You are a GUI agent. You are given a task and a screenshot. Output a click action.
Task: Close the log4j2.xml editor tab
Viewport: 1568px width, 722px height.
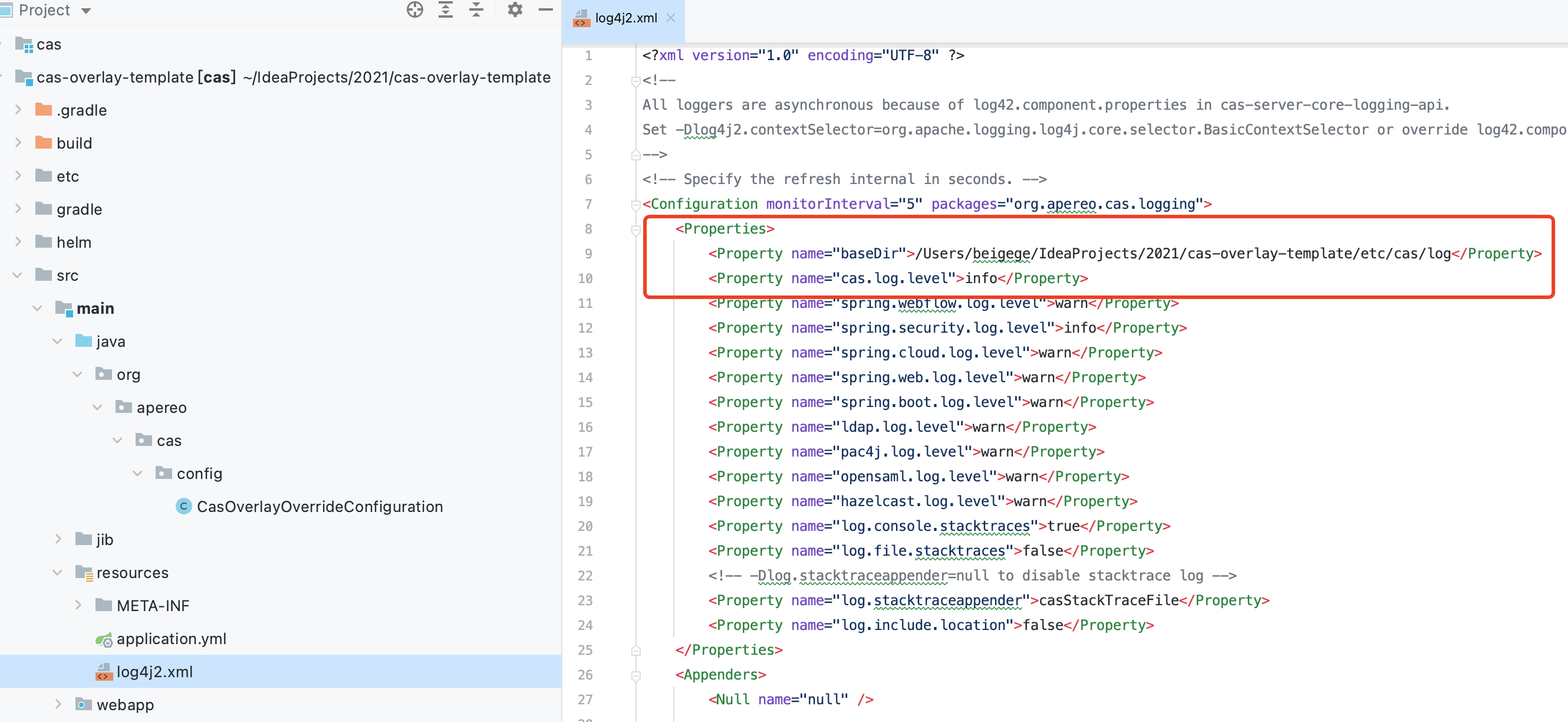pyautogui.click(x=671, y=18)
